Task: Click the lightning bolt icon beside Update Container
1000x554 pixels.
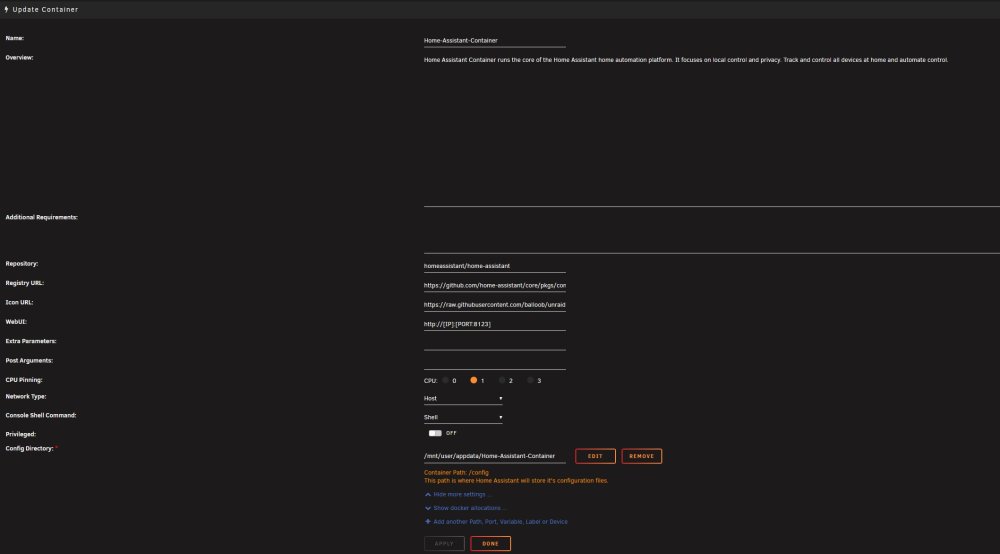Action: tap(6, 10)
